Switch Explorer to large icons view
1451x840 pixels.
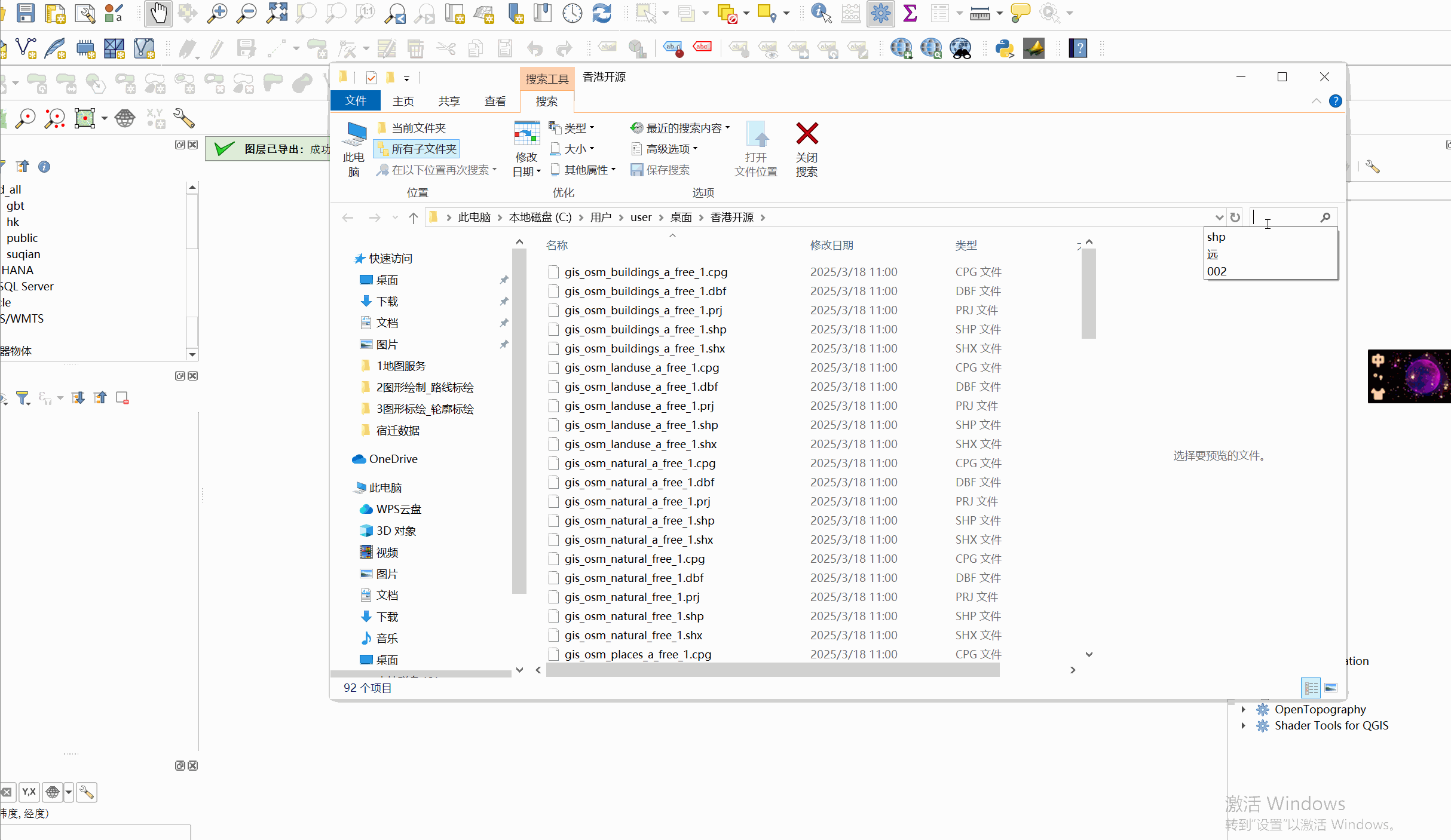coord(1331,688)
